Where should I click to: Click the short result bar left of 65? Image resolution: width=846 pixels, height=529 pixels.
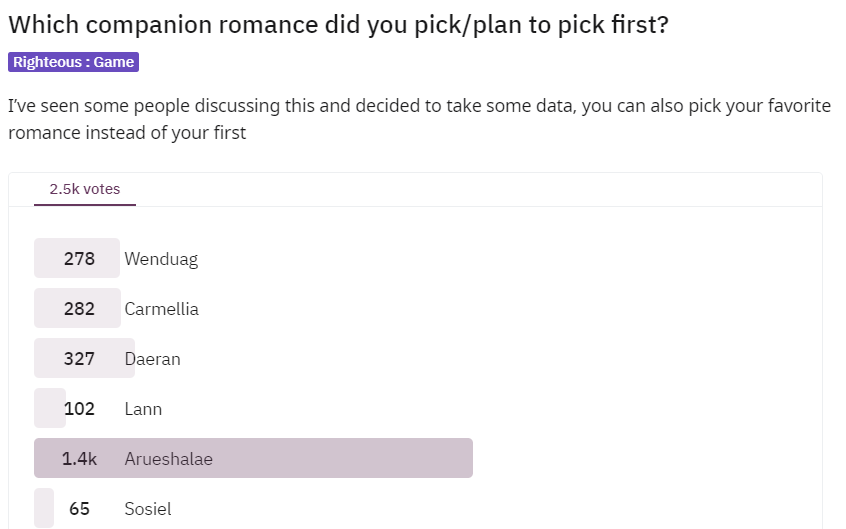pyautogui.click(x=44, y=508)
